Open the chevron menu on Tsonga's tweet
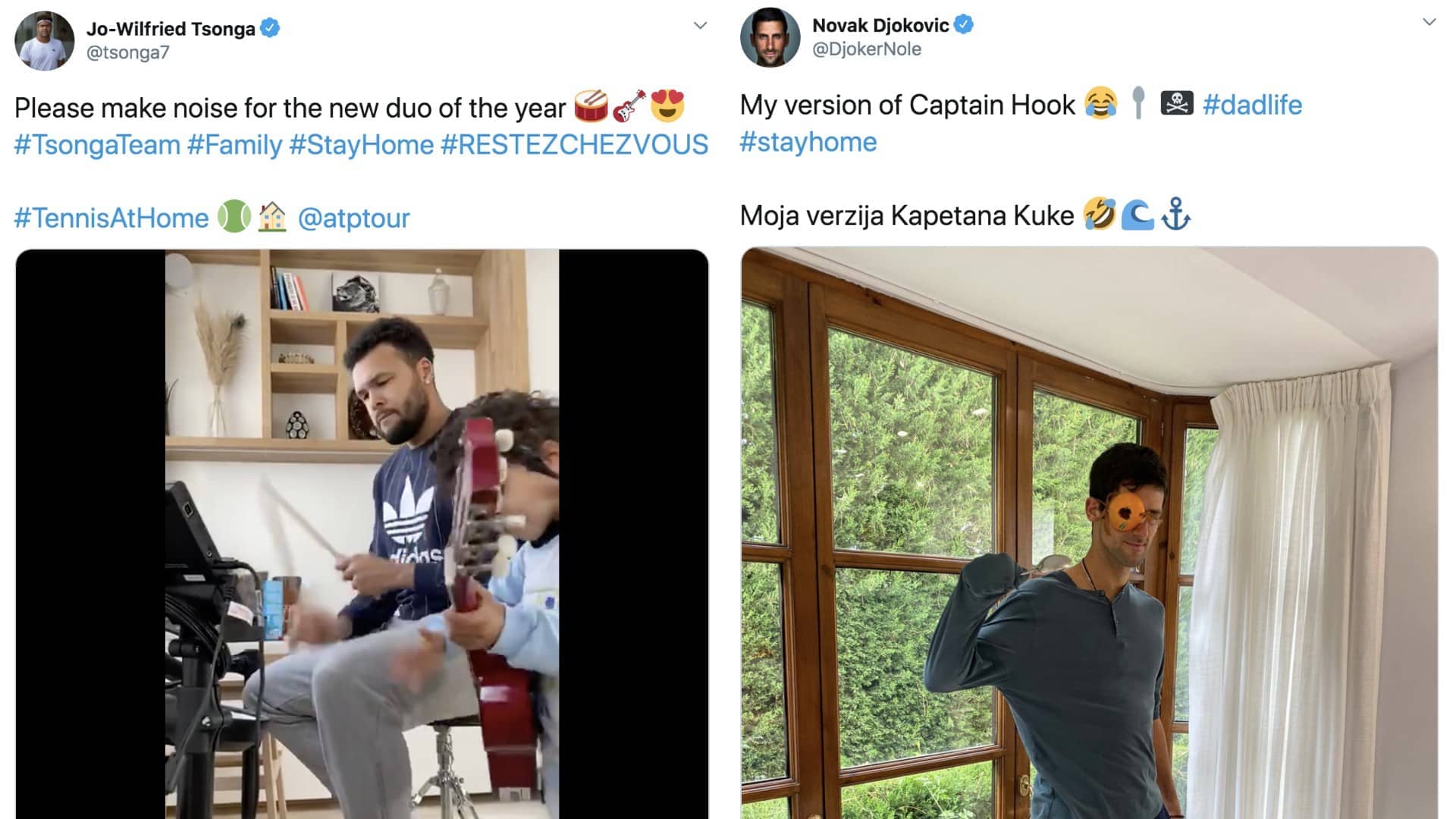Screen dimensions: 1456x819 click(x=701, y=26)
